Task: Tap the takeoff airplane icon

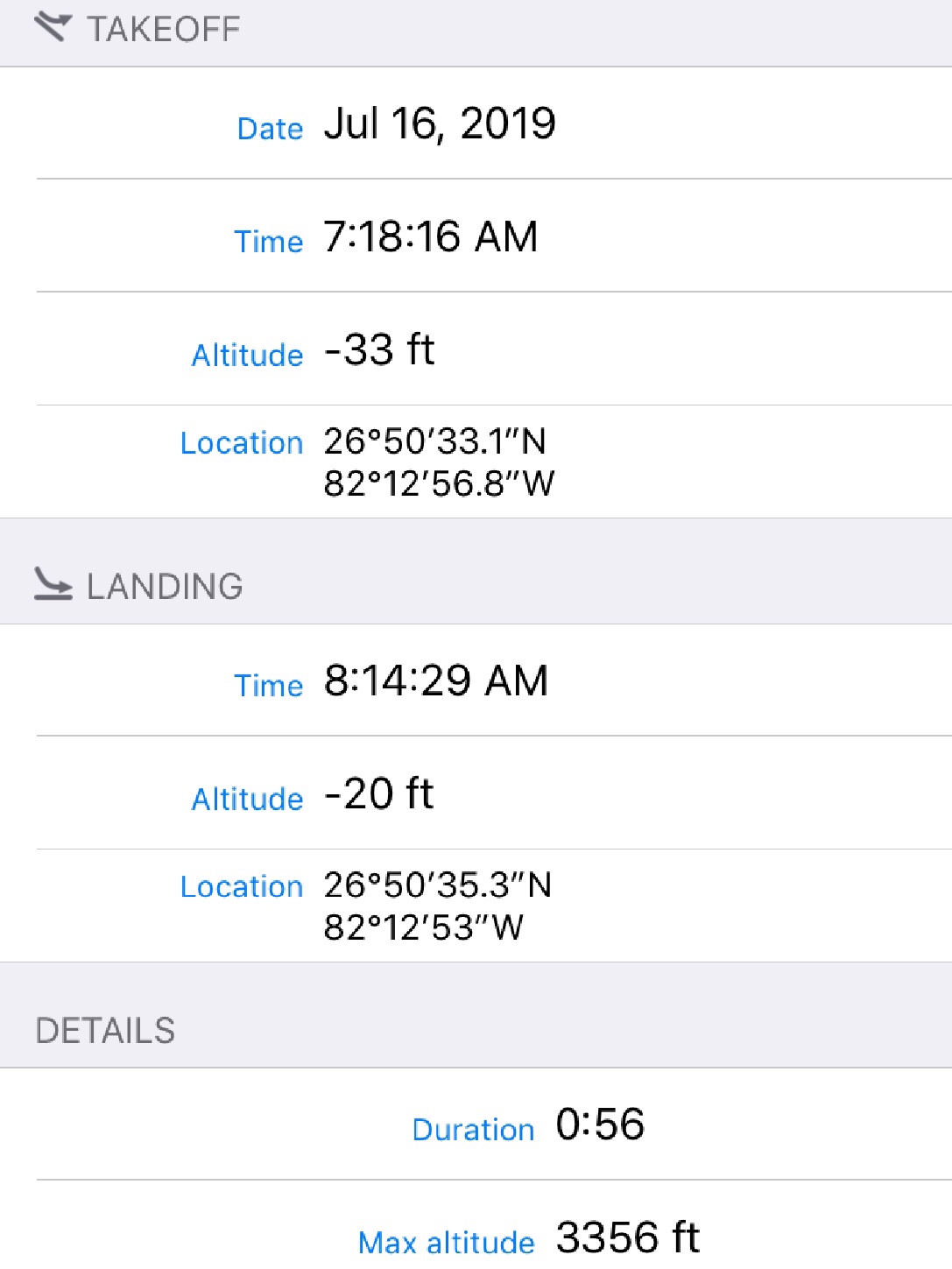Action: pyautogui.click(x=52, y=28)
